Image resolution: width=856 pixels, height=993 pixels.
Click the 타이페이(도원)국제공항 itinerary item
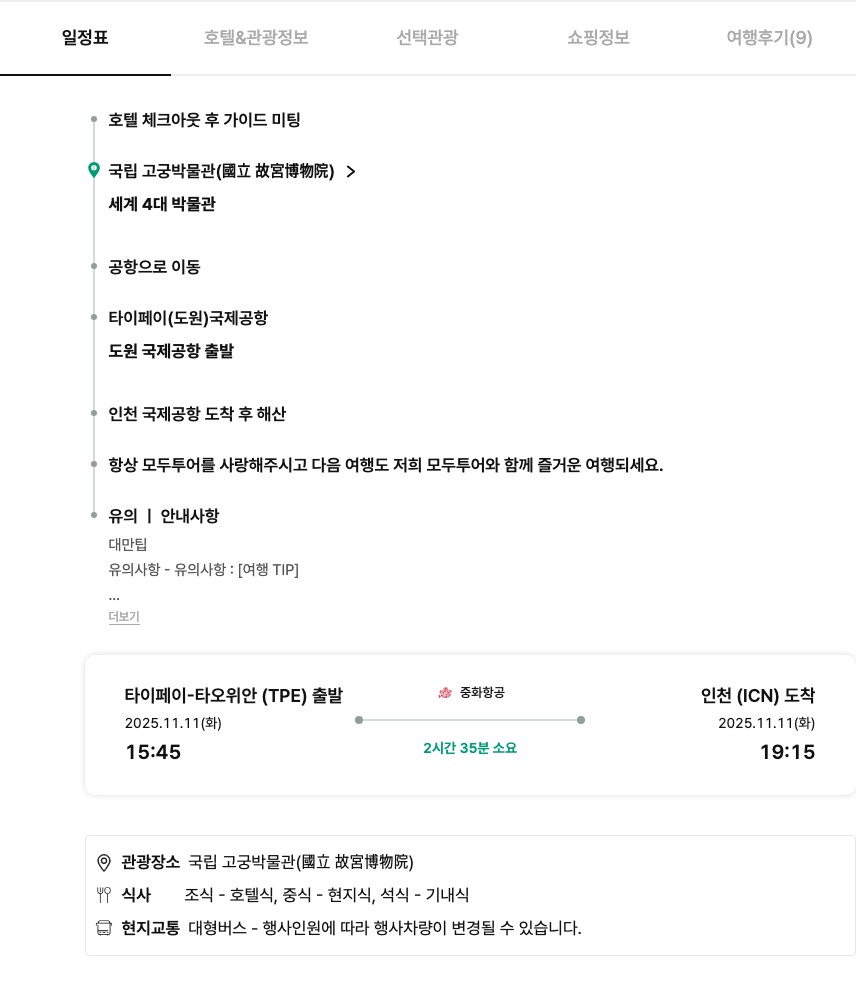point(188,318)
